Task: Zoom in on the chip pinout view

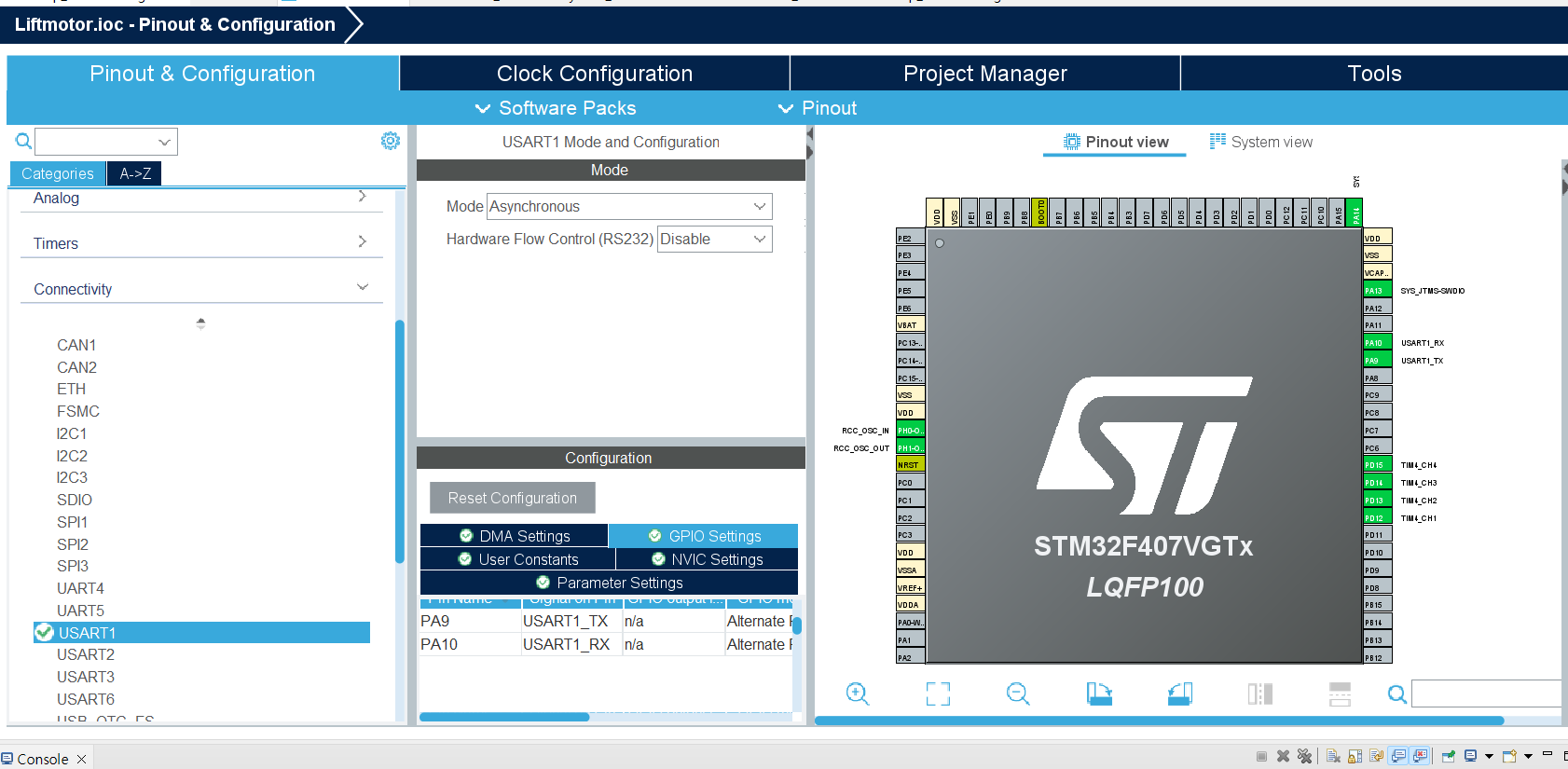Action: [857, 693]
